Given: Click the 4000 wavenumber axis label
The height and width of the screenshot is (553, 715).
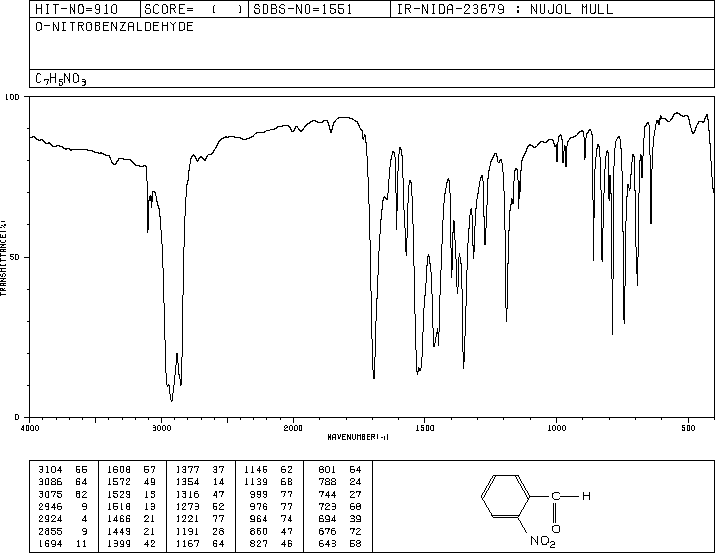Looking at the screenshot, I should [30, 428].
